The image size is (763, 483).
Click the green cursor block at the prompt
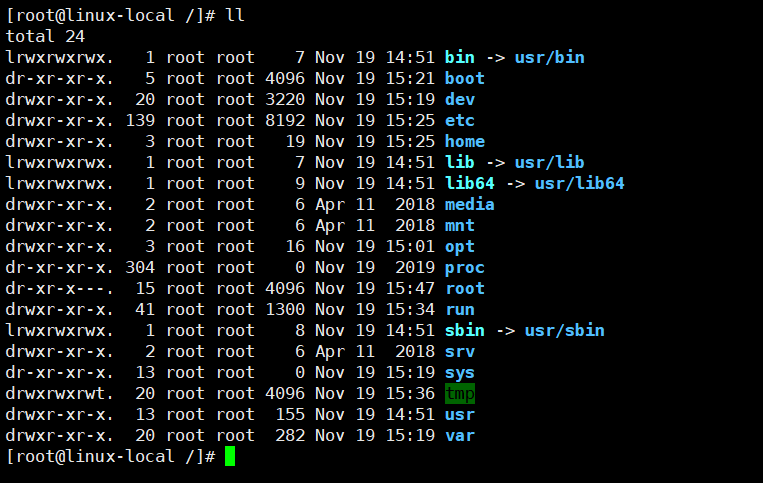point(230,456)
